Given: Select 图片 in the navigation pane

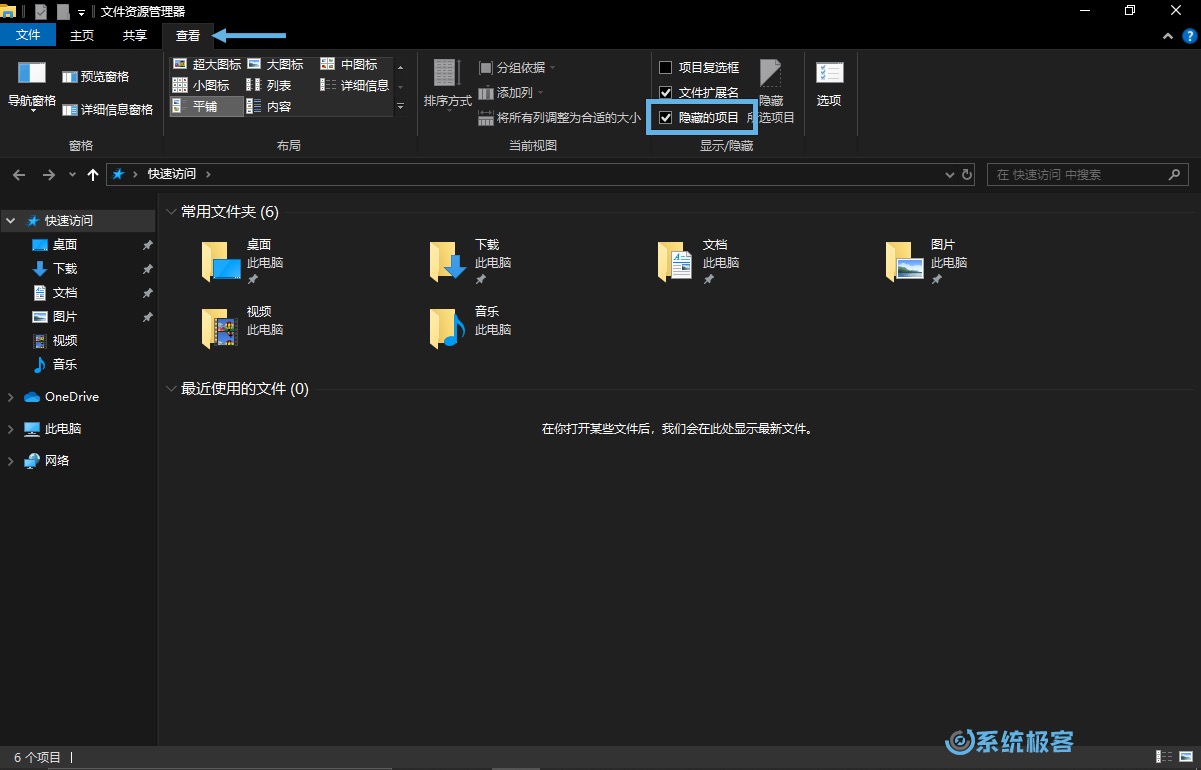Looking at the screenshot, I should tap(65, 317).
